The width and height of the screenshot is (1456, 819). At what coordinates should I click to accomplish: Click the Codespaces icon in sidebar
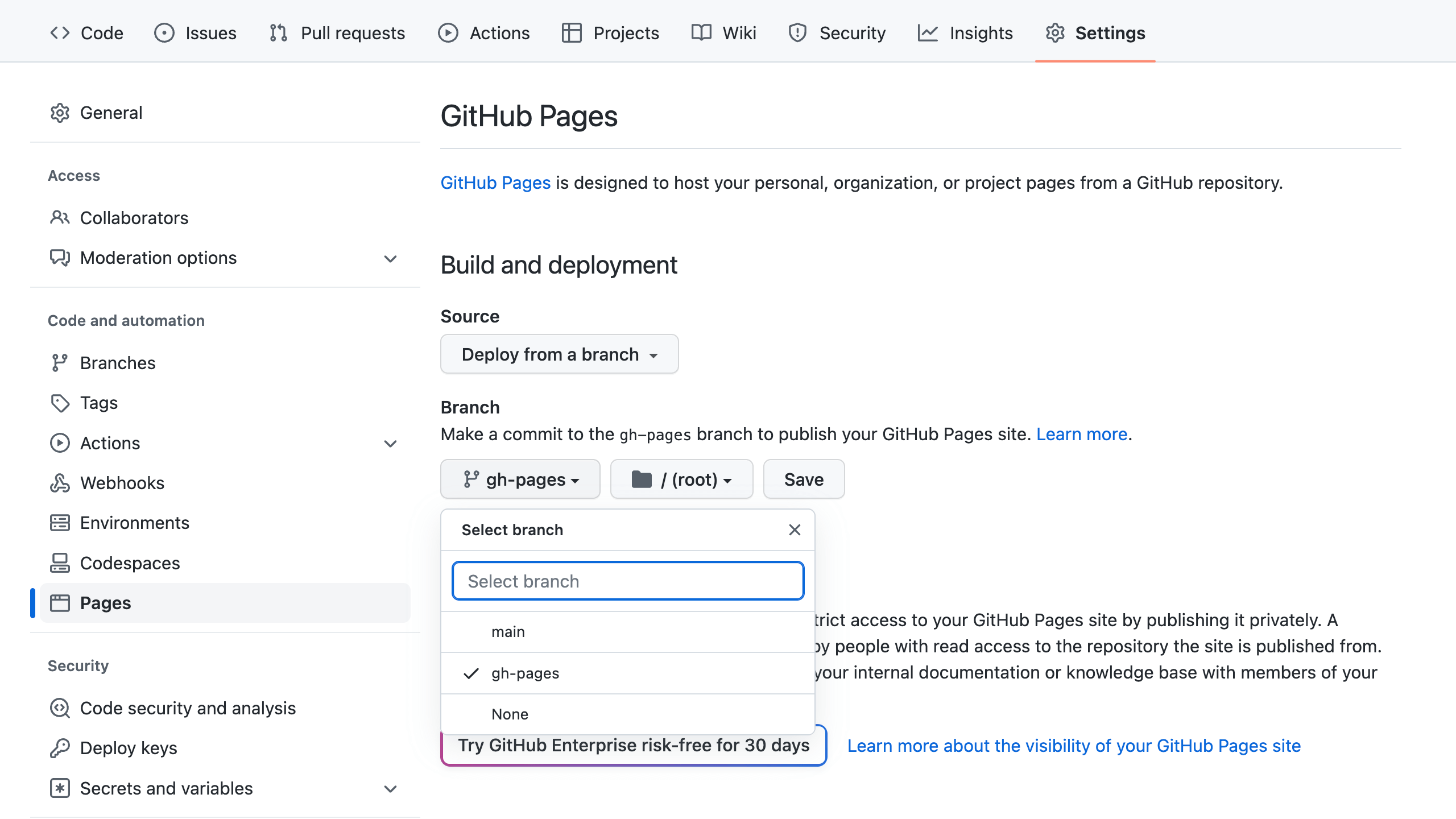tap(60, 563)
